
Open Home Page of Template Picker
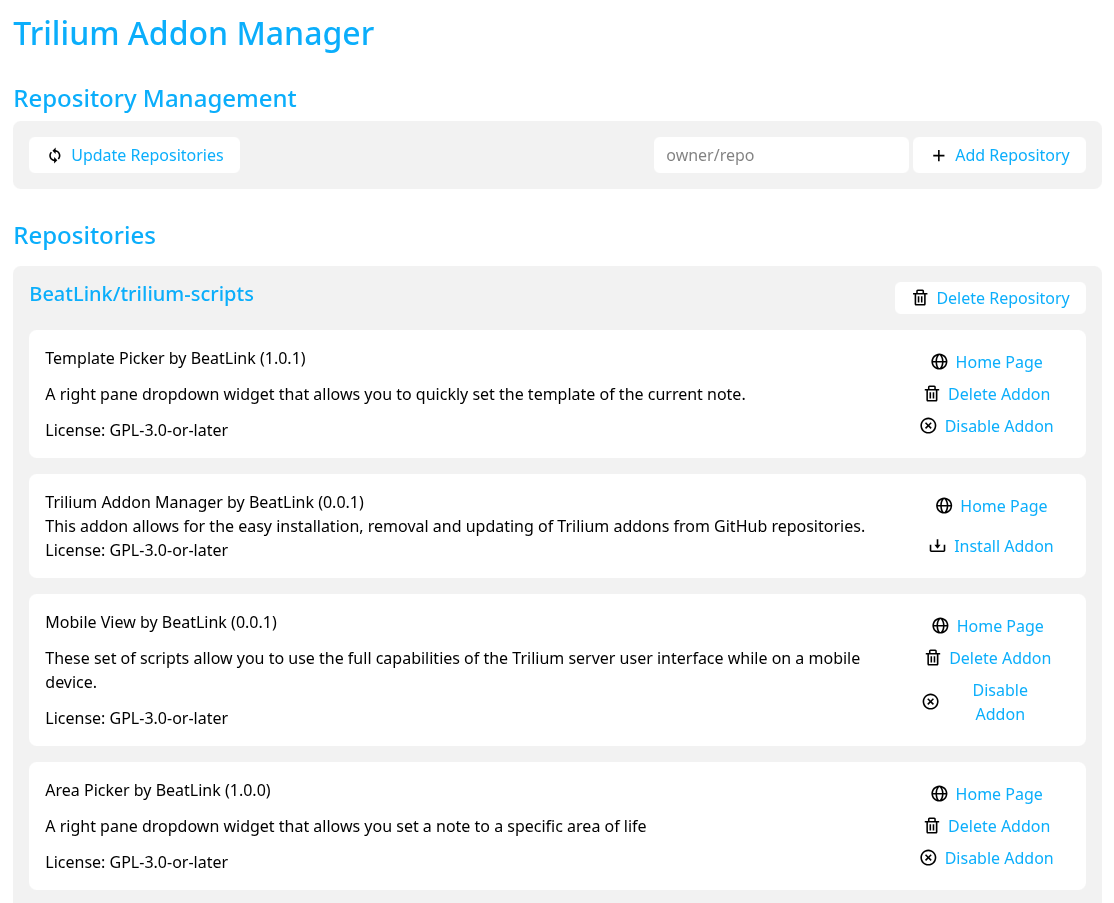pyautogui.click(x=998, y=362)
